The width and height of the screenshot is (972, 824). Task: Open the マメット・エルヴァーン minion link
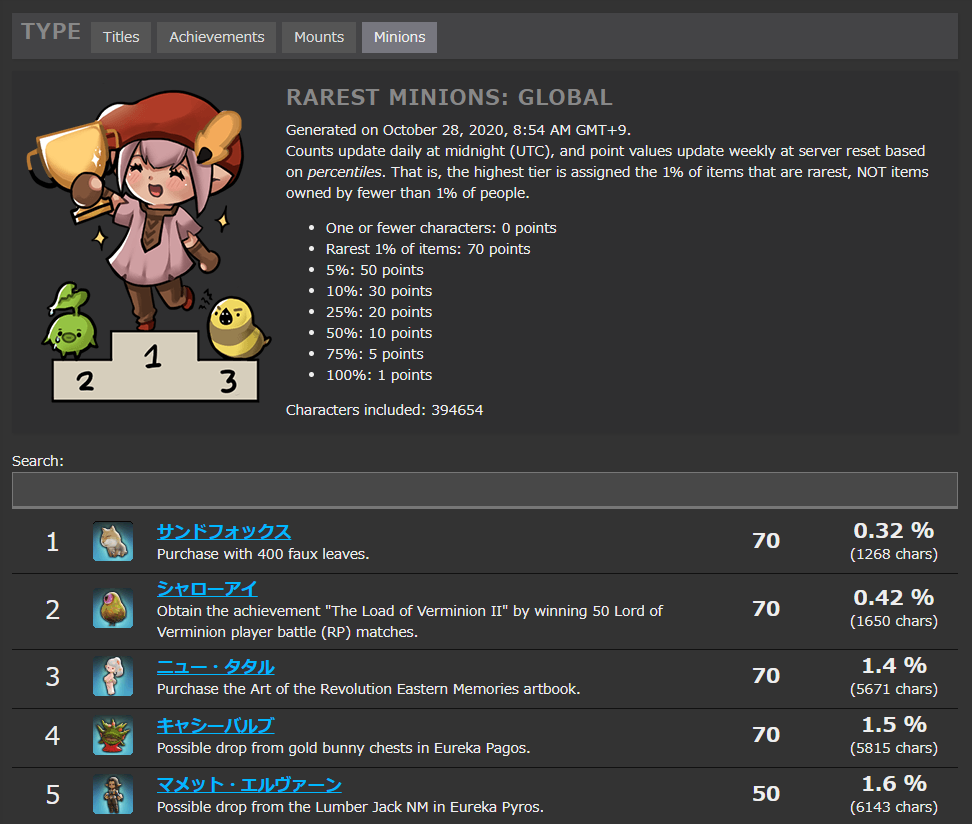click(249, 785)
